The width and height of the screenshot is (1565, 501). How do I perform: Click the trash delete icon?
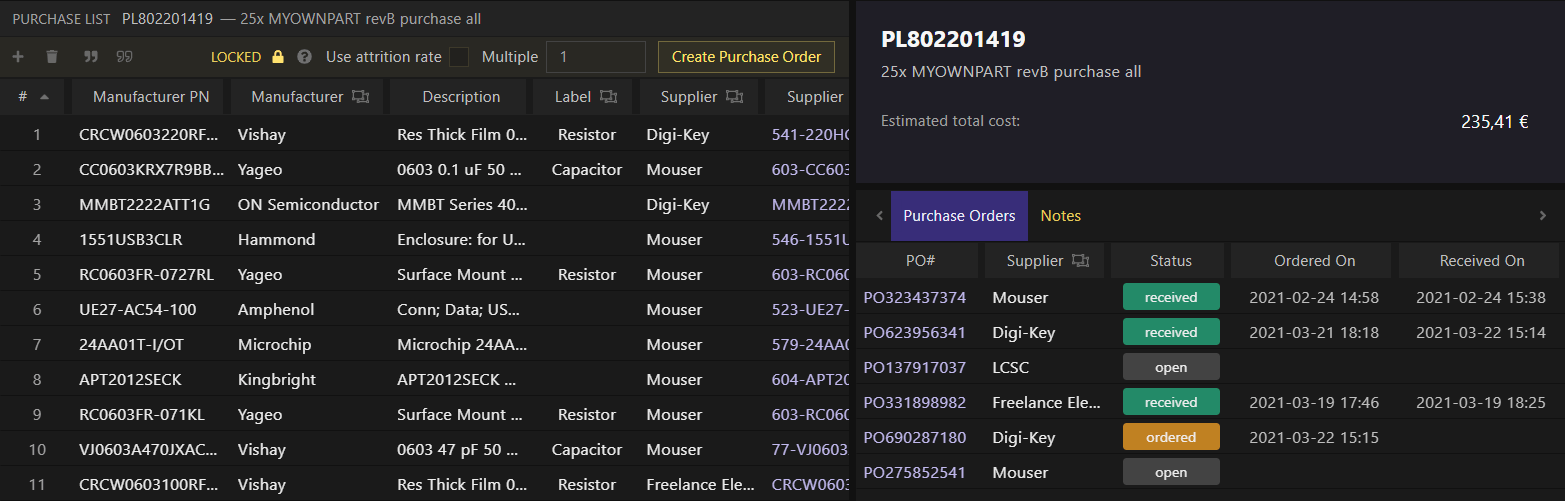coord(52,57)
